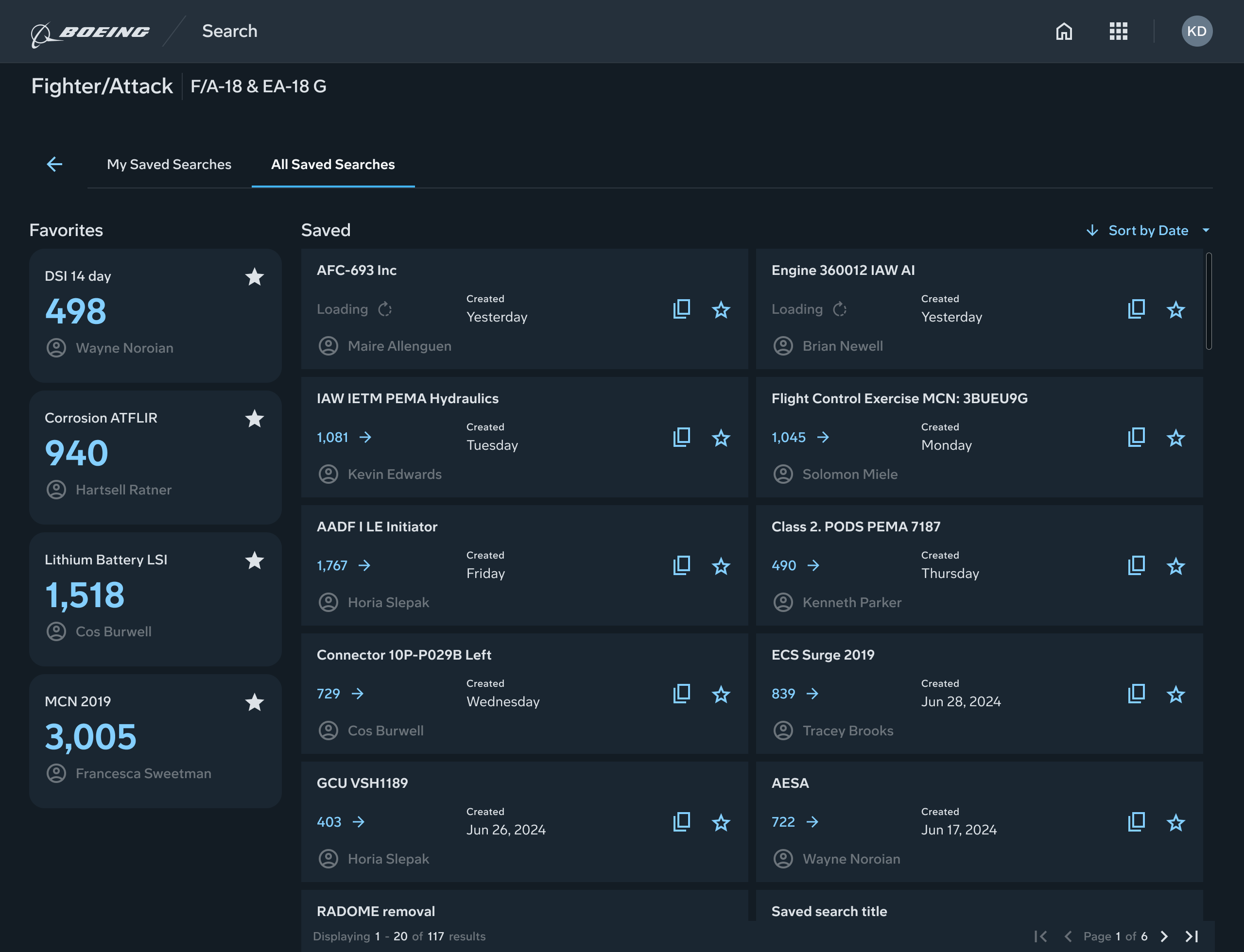Copy the Engine 360012 IAW AI search
The width and height of the screenshot is (1244, 952).
pos(1136,309)
